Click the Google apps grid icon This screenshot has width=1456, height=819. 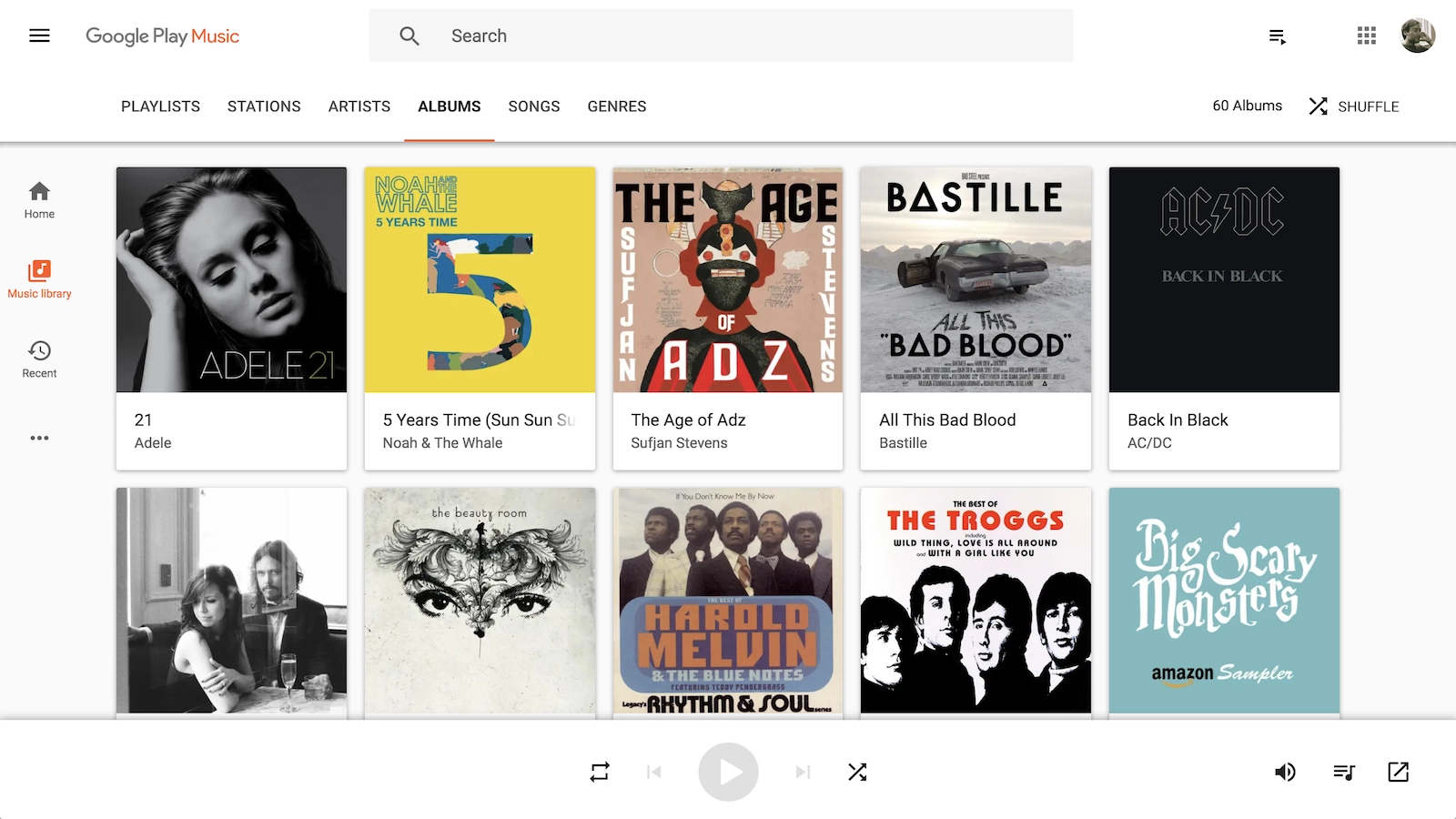point(1366,36)
